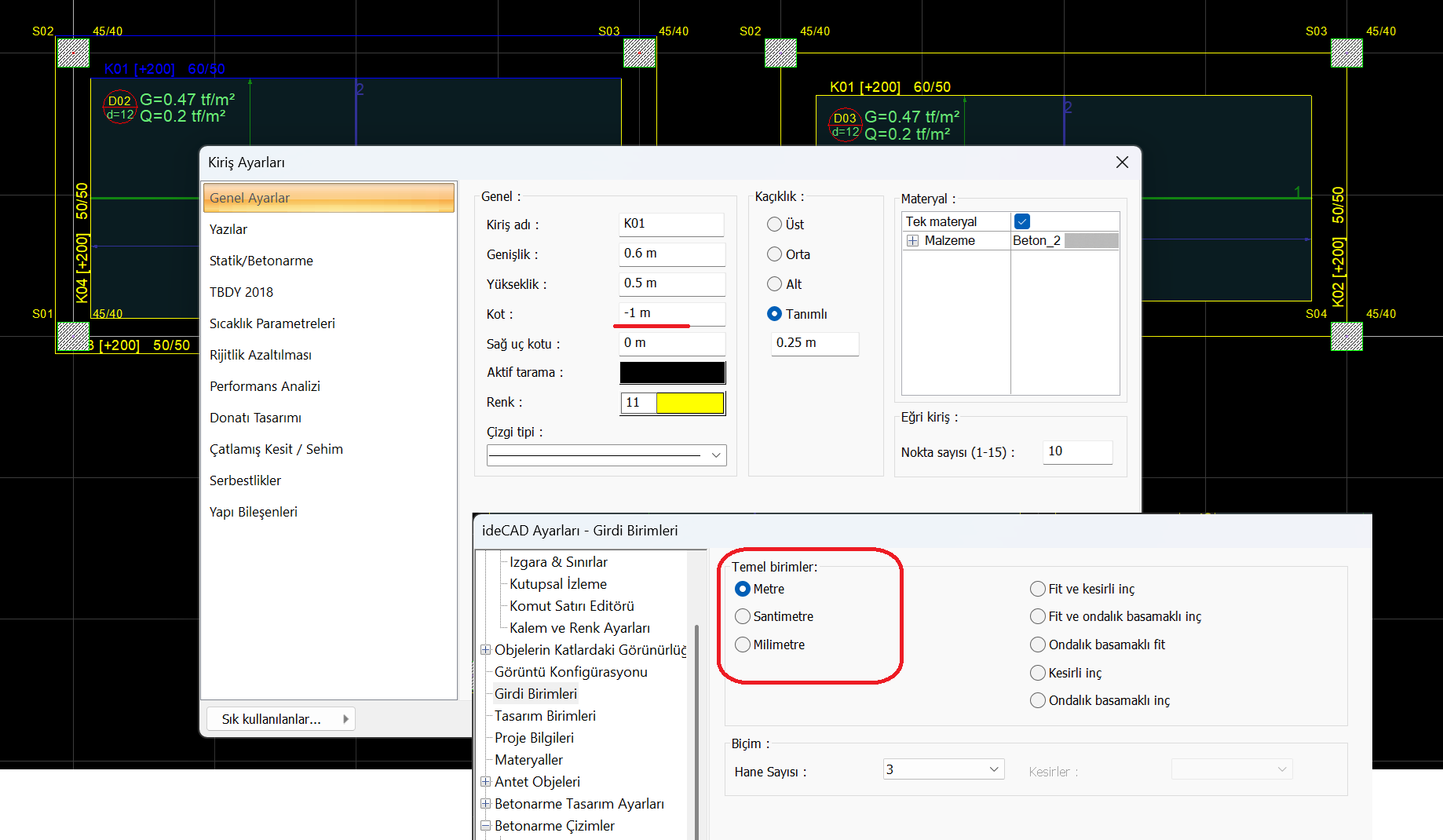Select Izgara & Sınırlar tree item
The height and width of the screenshot is (840, 1443).
click(558, 562)
